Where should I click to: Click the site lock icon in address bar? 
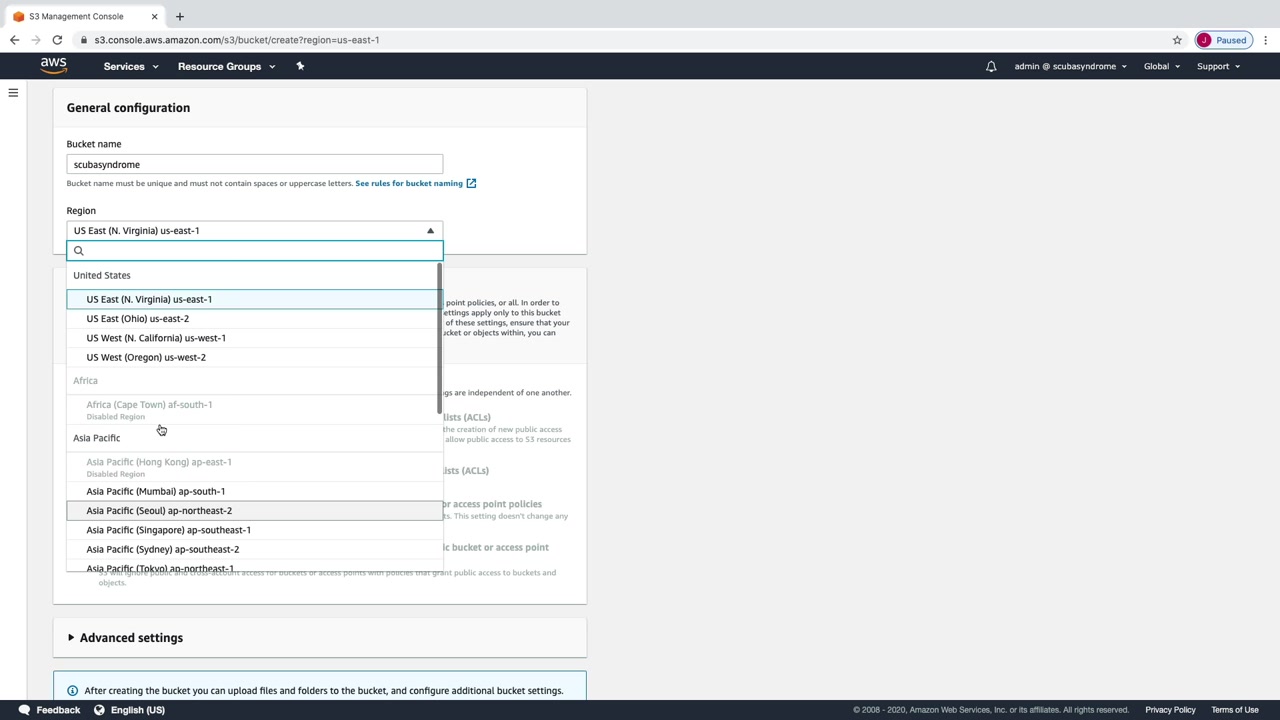tap(84, 40)
